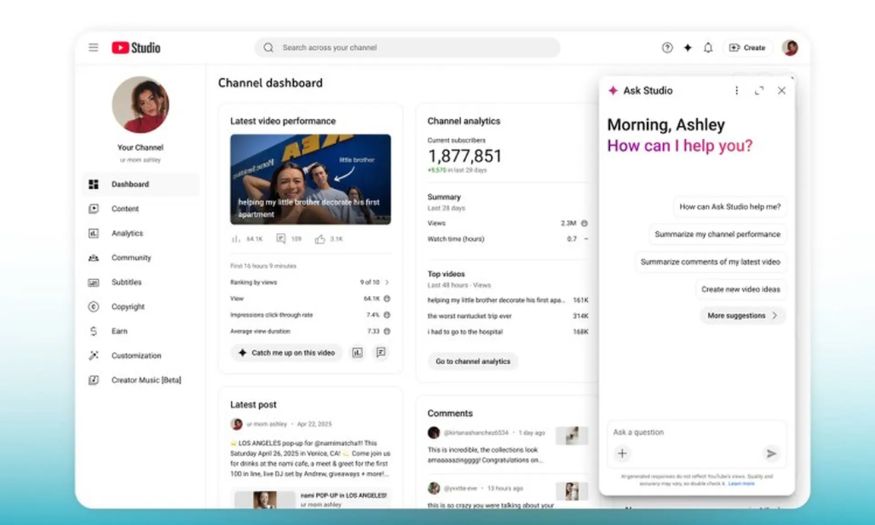Click the help question mark icon
Viewport: 875px width, 525px height.
pos(667,47)
